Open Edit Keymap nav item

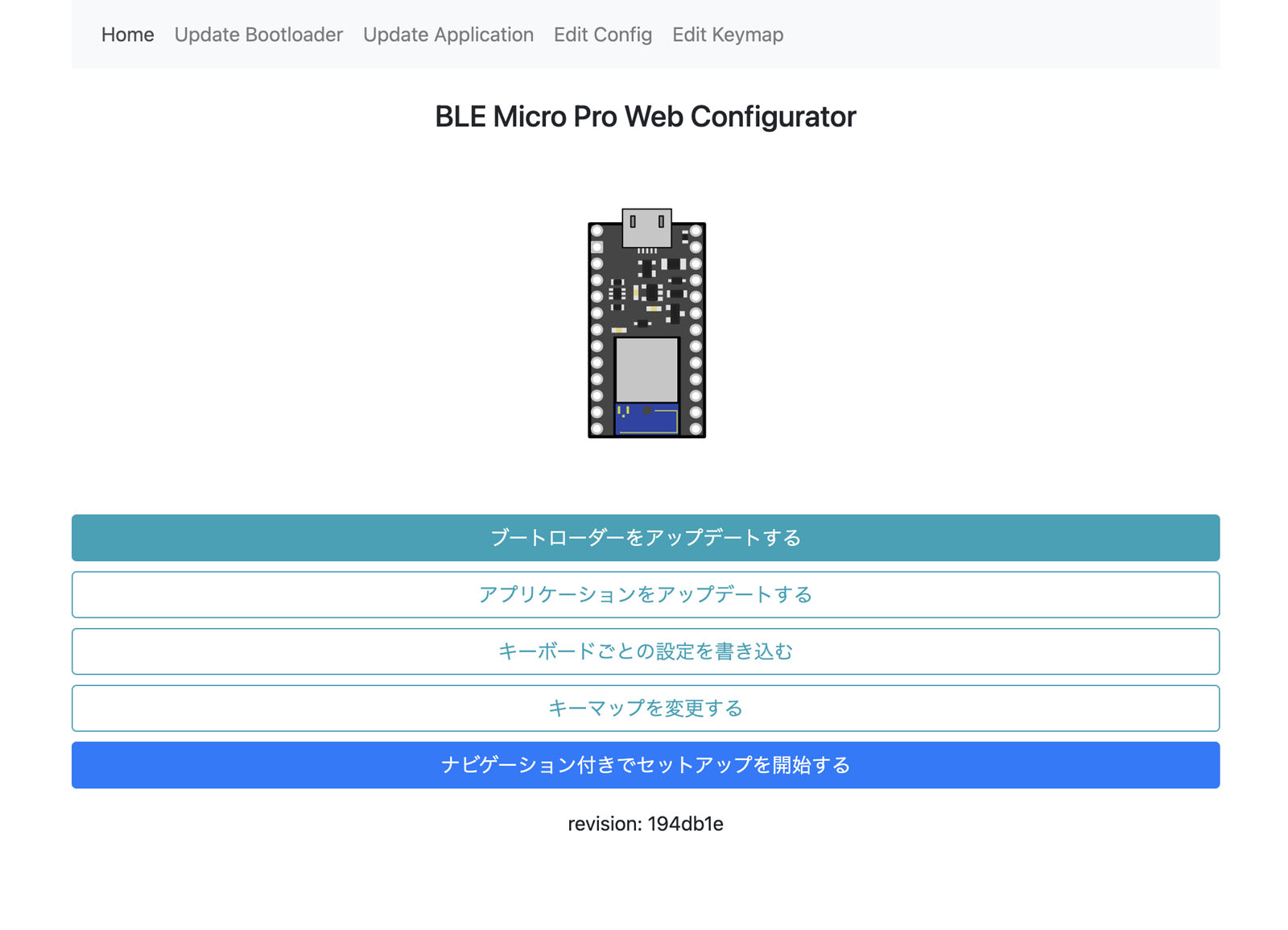(728, 35)
